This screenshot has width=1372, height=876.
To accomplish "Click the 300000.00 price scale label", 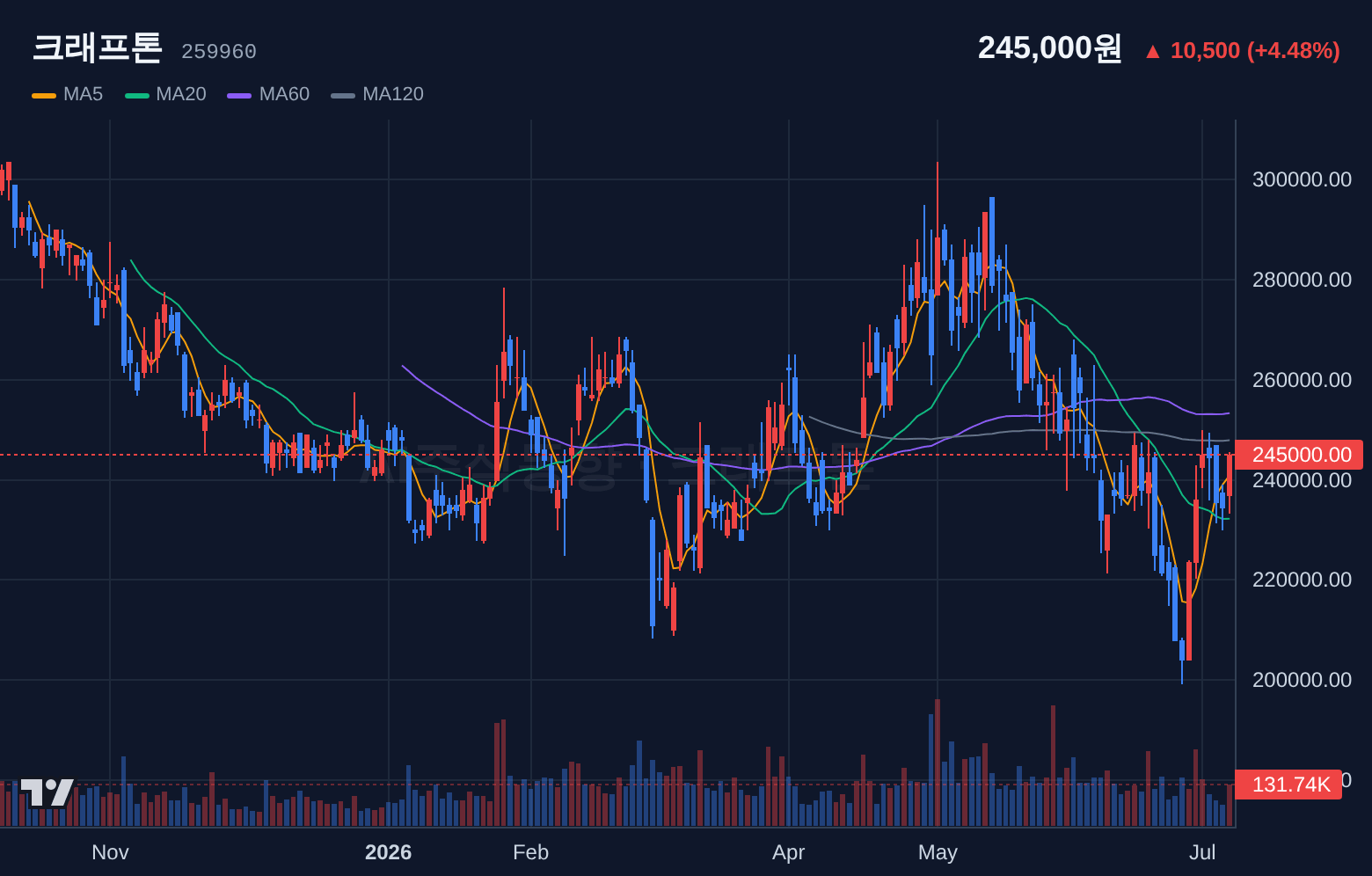I will 1302,179.
